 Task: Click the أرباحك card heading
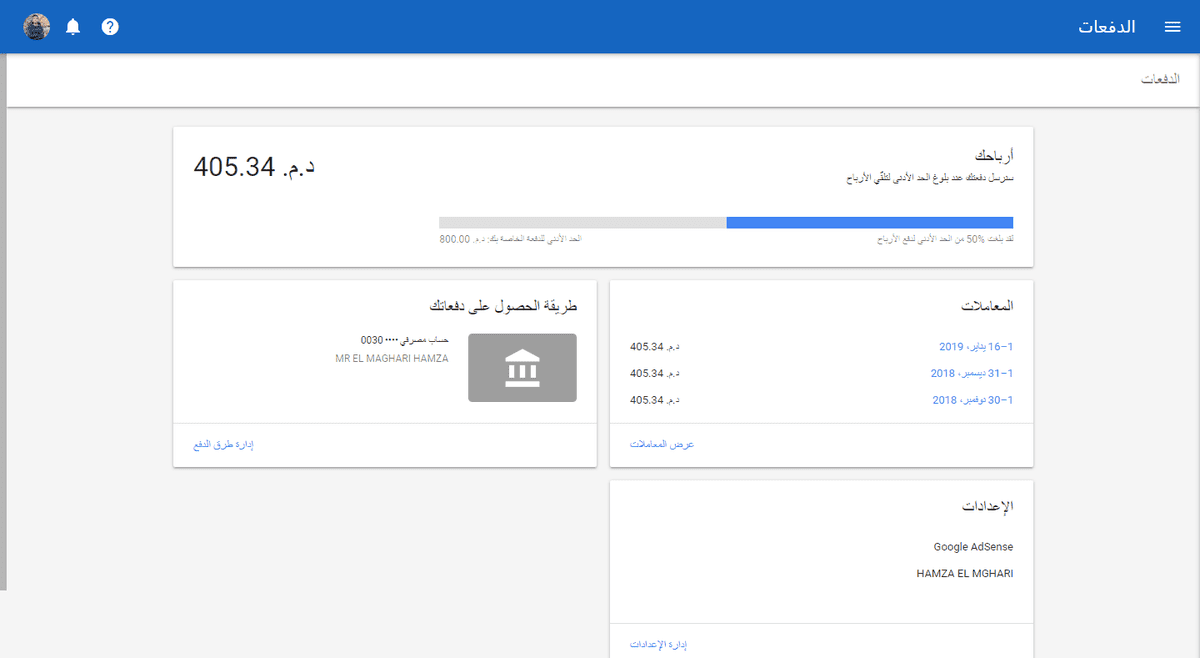(x=995, y=157)
